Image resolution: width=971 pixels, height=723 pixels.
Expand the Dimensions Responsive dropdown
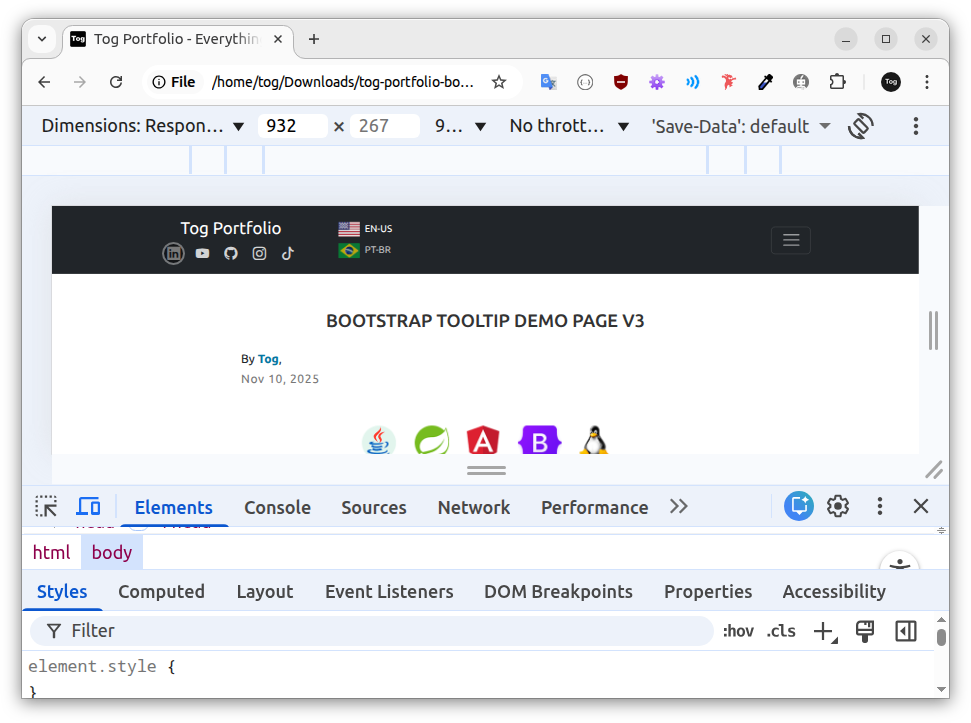pyautogui.click(x=143, y=126)
